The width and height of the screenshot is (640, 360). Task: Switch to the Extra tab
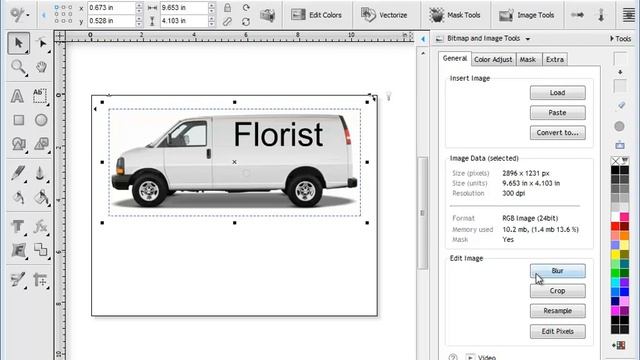pyautogui.click(x=555, y=60)
